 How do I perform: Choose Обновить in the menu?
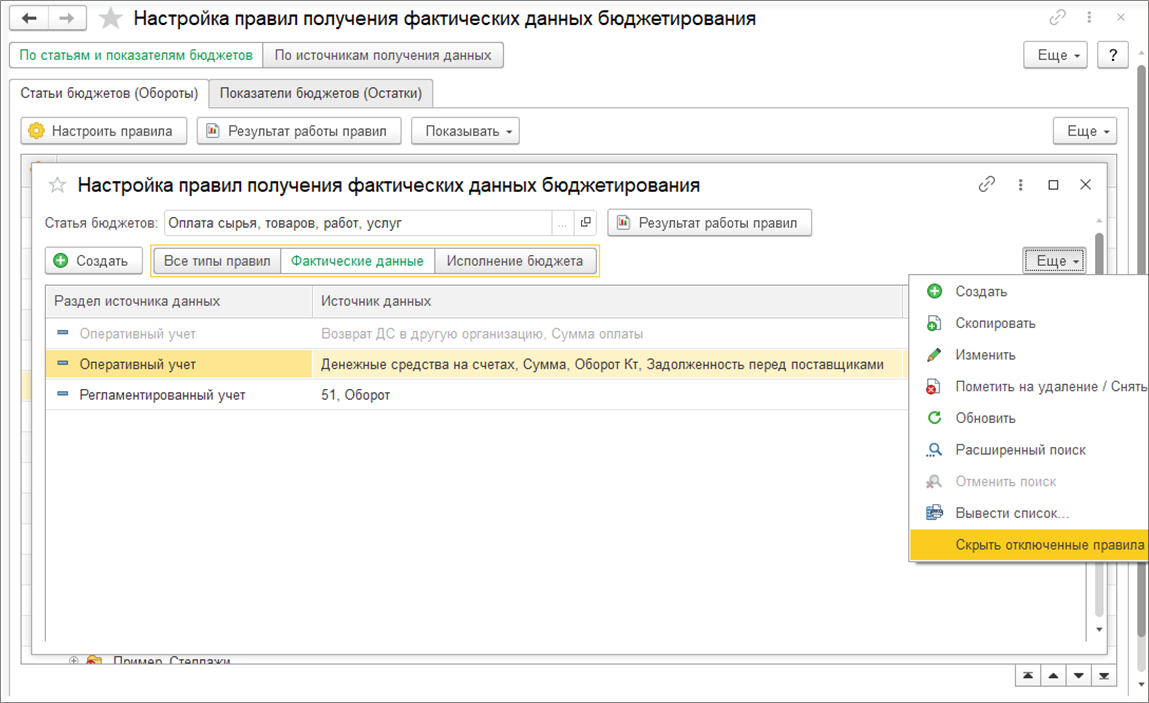point(1029,418)
